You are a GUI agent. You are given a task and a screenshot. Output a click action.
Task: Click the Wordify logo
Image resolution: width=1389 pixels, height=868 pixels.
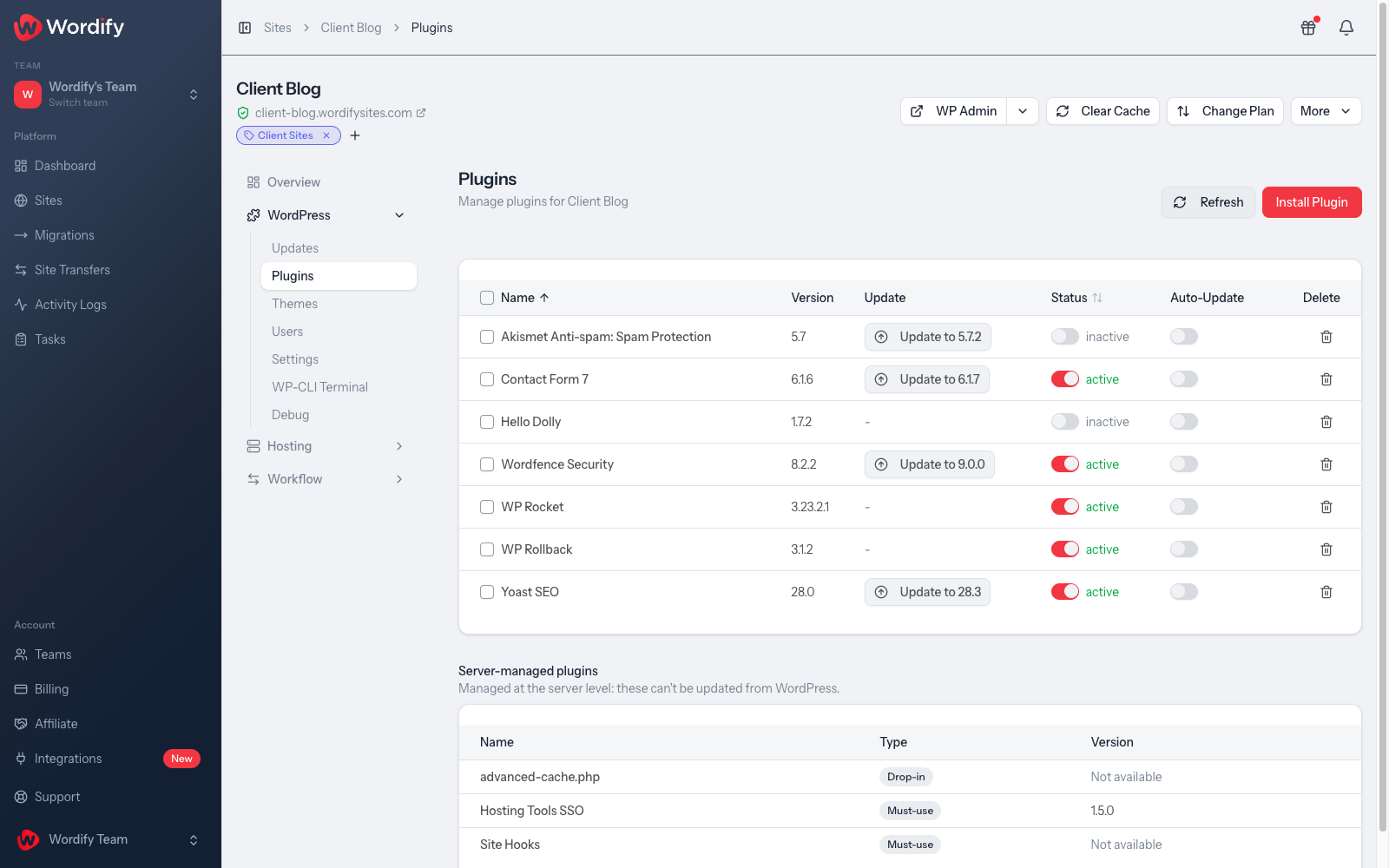pyautogui.click(x=69, y=27)
